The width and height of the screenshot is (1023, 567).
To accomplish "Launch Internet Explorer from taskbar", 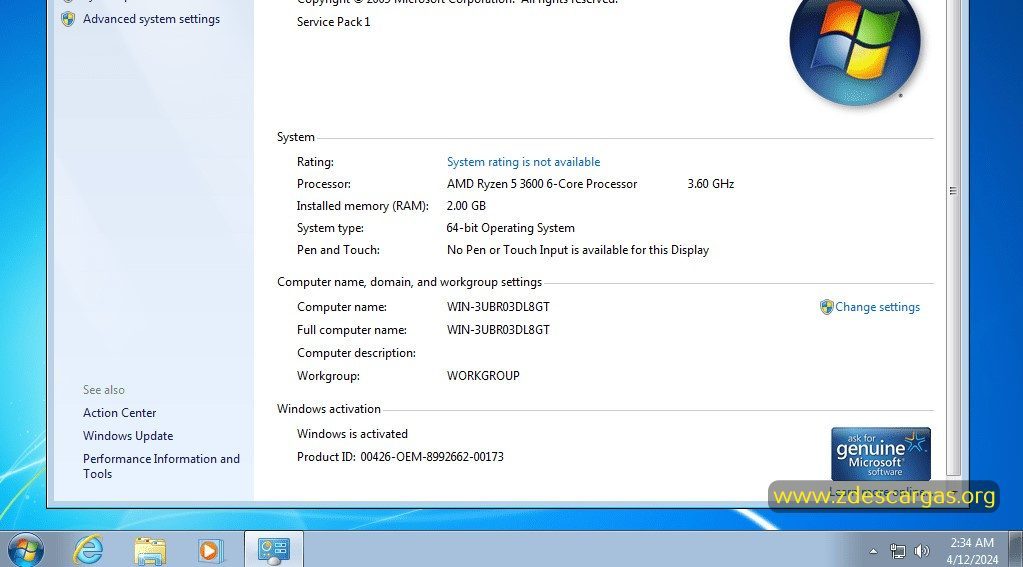I will [88, 549].
